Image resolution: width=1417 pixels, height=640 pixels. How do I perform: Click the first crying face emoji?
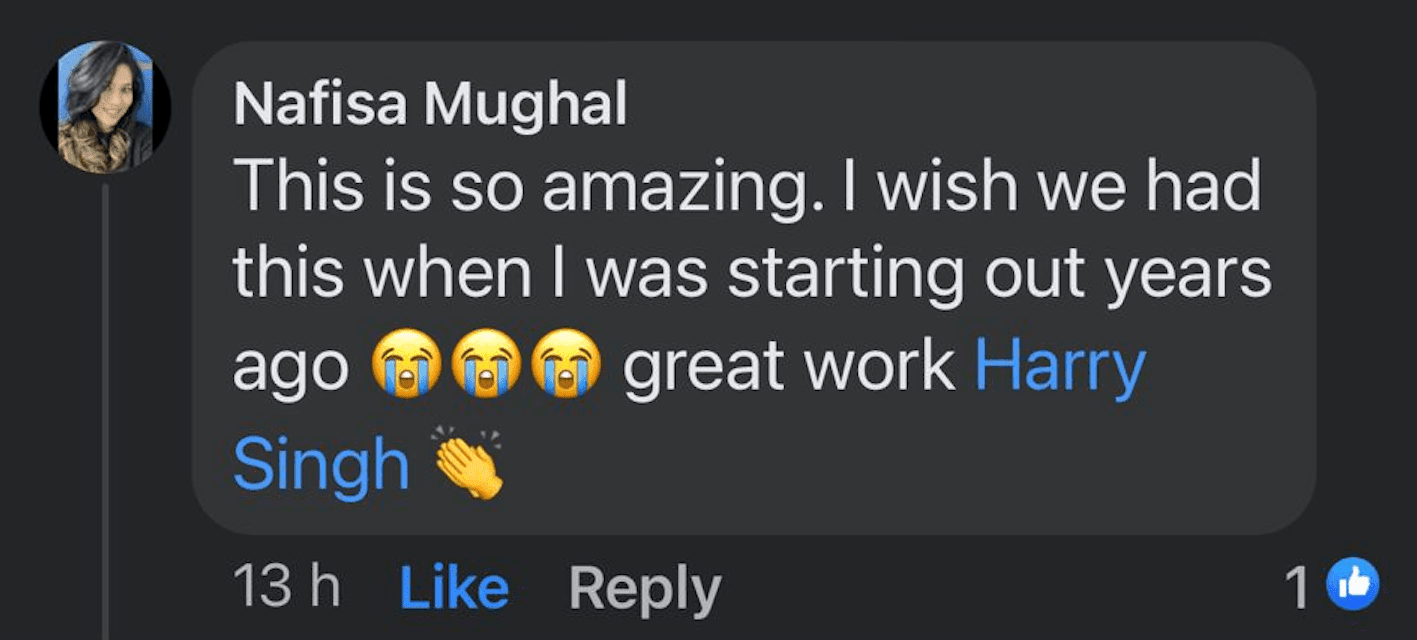click(x=406, y=368)
